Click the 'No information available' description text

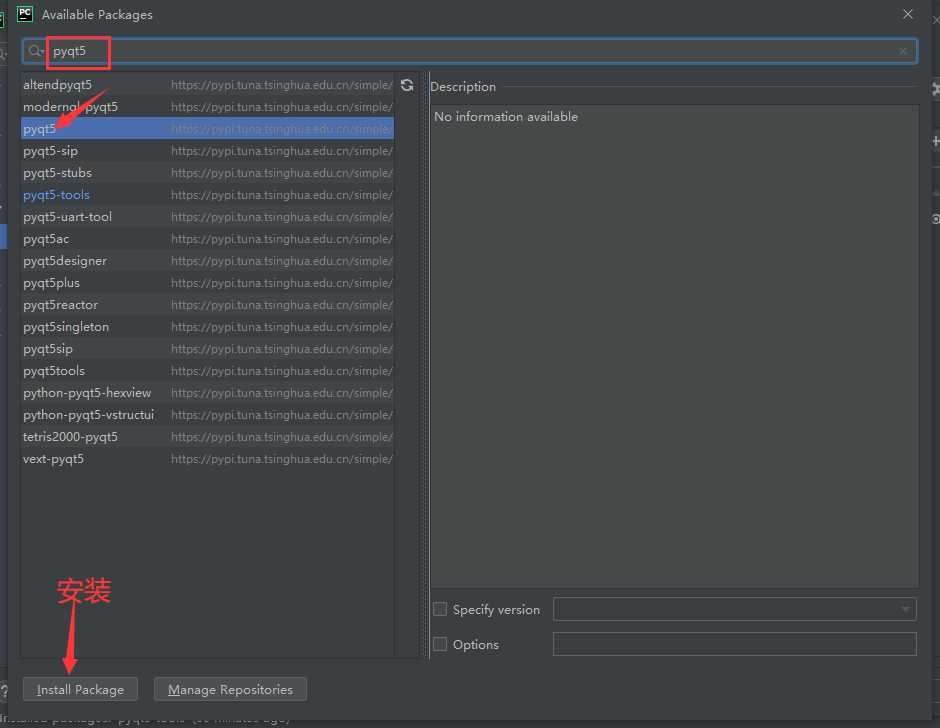point(506,116)
